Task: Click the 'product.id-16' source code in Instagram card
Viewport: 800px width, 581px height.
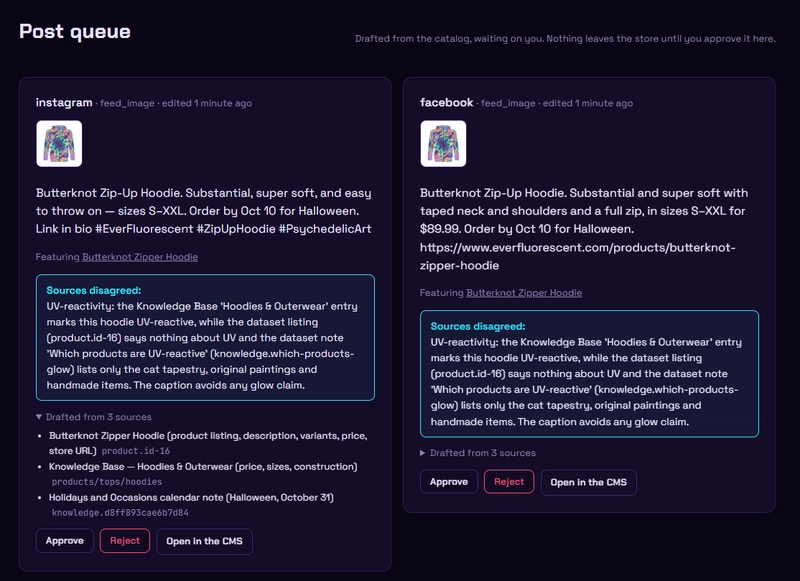Action: click(136, 451)
